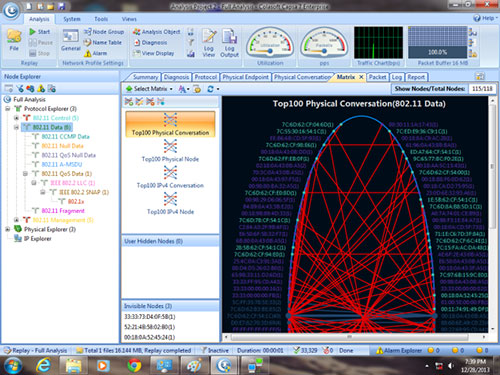Select 802.11 CCMP Data in tree
Viewport: 500px width, 375px height.
[65, 137]
